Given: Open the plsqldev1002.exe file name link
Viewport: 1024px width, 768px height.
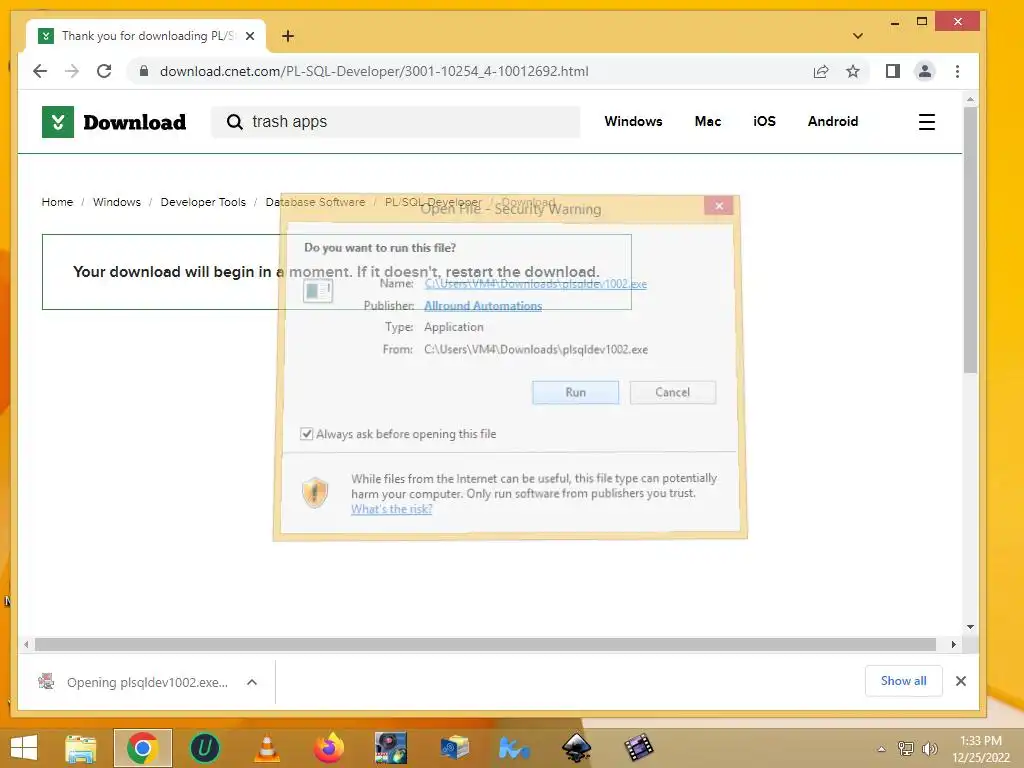Looking at the screenshot, I should point(536,284).
